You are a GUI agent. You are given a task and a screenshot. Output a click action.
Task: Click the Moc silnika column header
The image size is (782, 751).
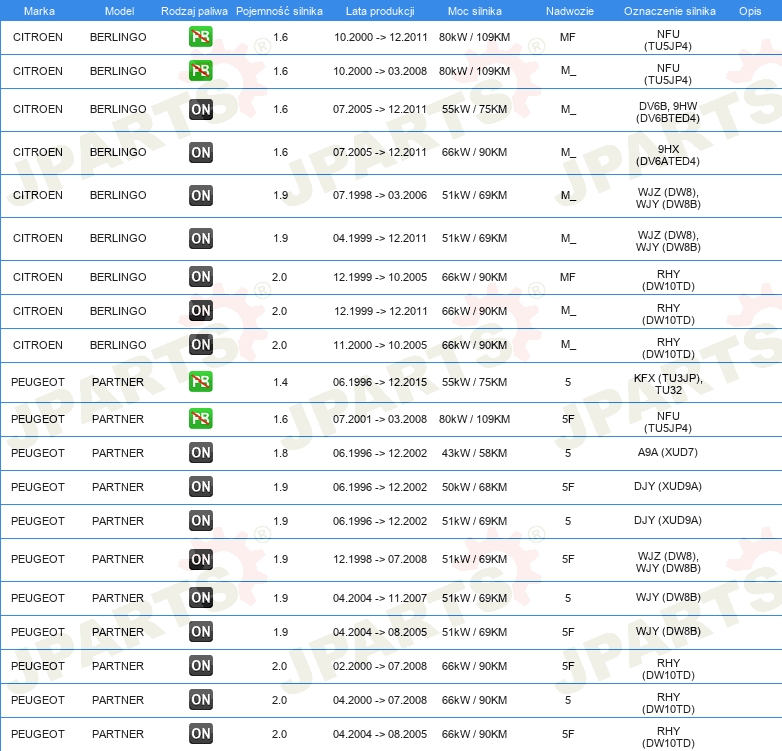tap(474, 11)
